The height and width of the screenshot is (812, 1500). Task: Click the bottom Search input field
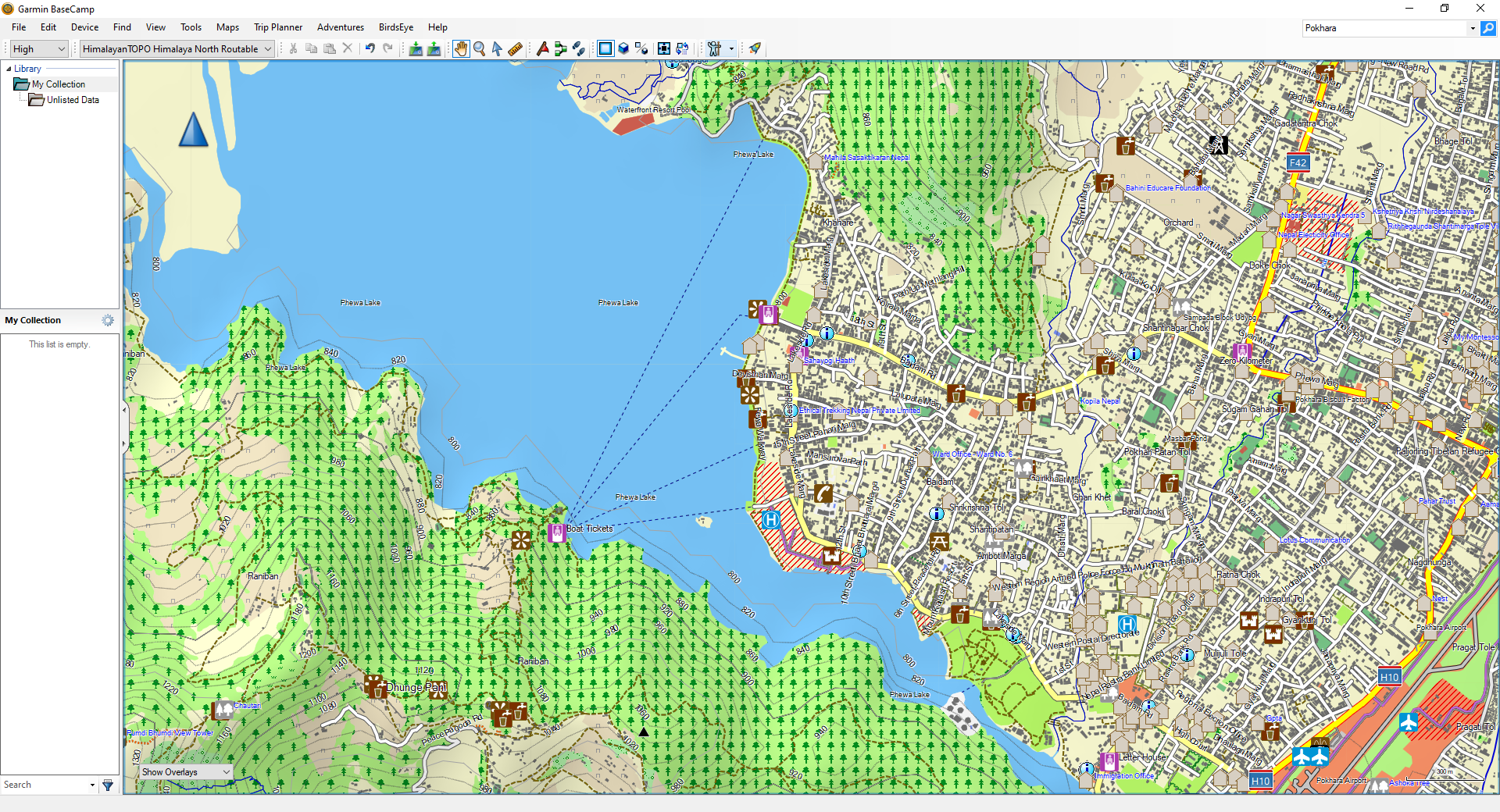(45, 785)
